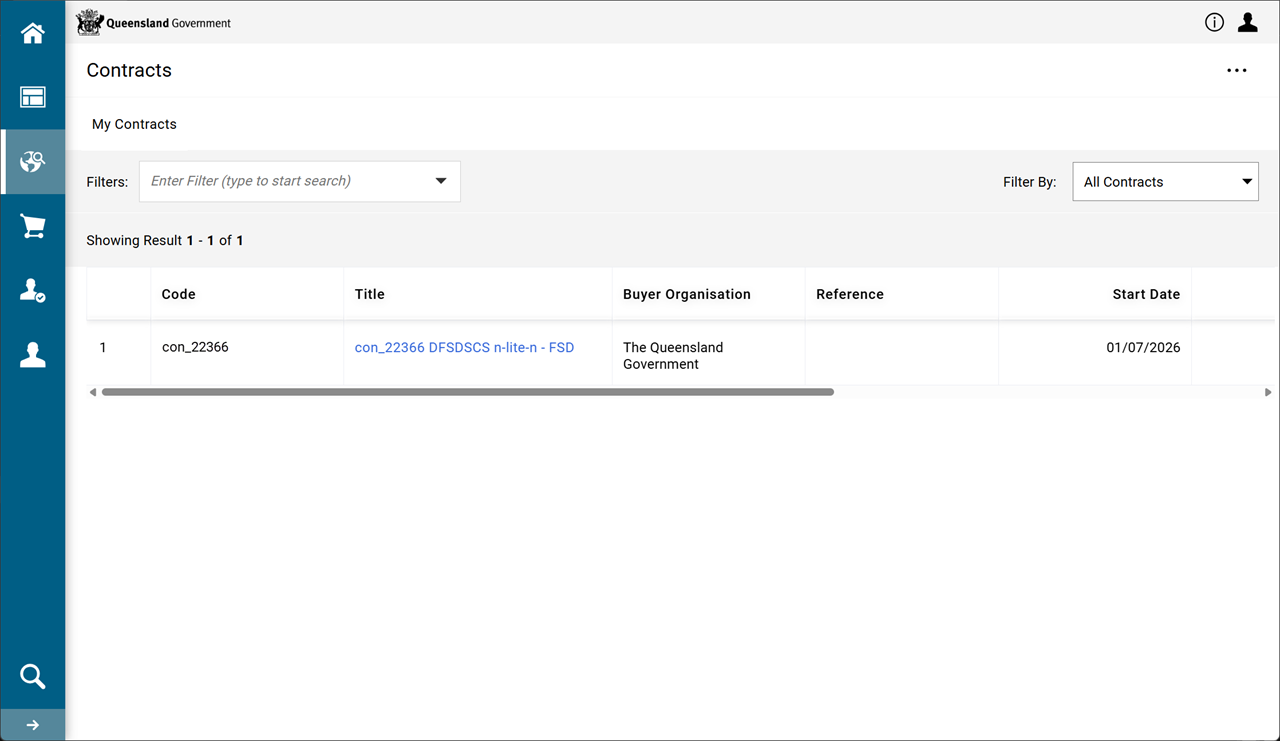Open contract con_22366 DFSDSCS n-lite-n link
Screen dimensions: 1280x741
point(464,347)
